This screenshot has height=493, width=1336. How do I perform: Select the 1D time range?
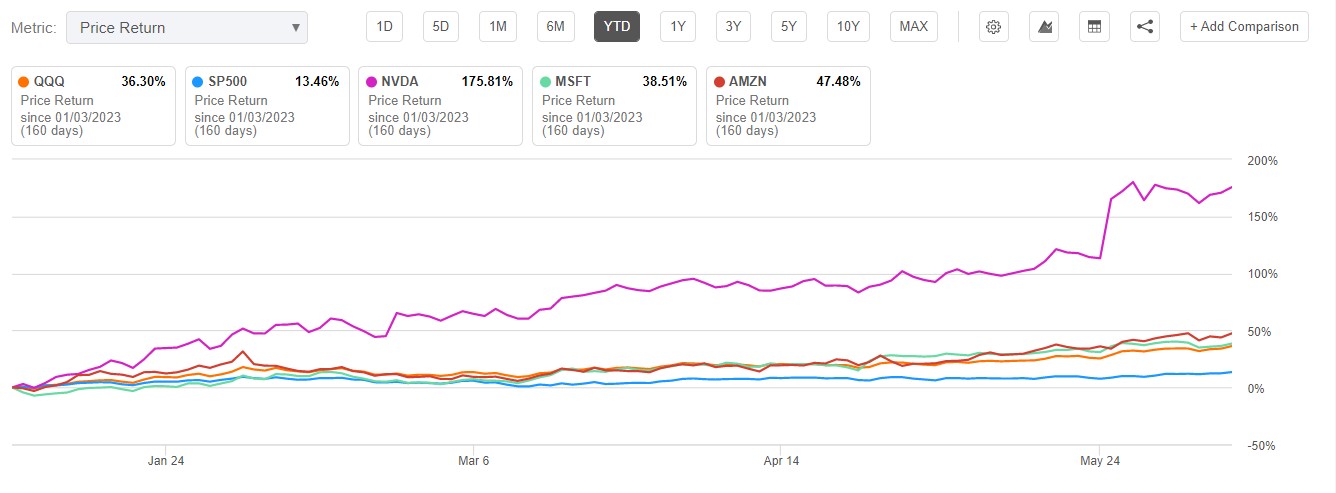(384, 27)
